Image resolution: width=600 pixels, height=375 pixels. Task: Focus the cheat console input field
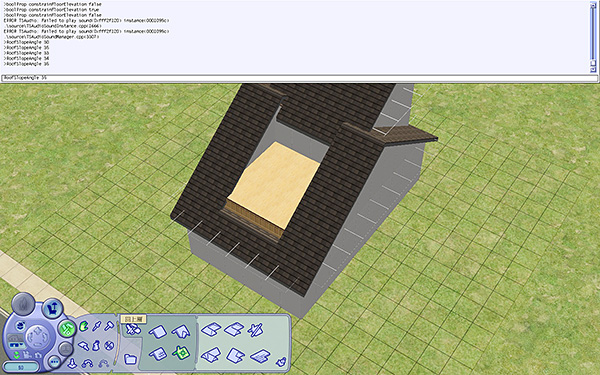(x=299, y=78)
